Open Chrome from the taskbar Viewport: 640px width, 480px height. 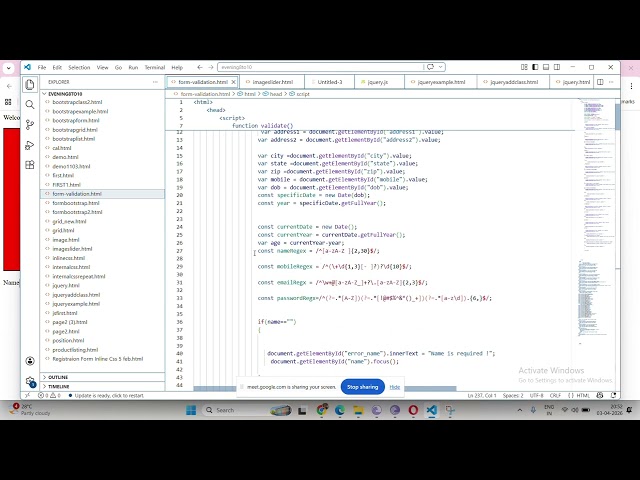tap(322, 410)
